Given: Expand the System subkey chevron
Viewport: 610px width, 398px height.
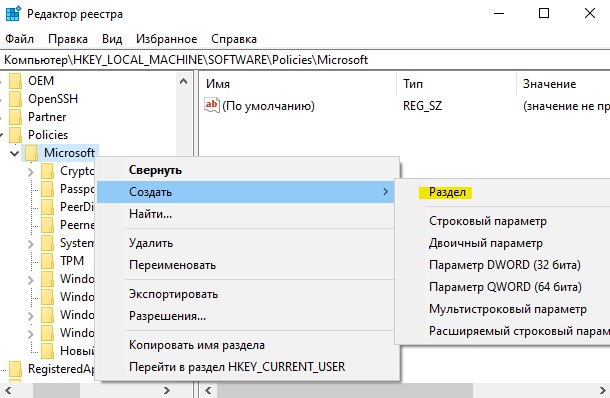Looking at the screenshot, I should coord(31,244).
